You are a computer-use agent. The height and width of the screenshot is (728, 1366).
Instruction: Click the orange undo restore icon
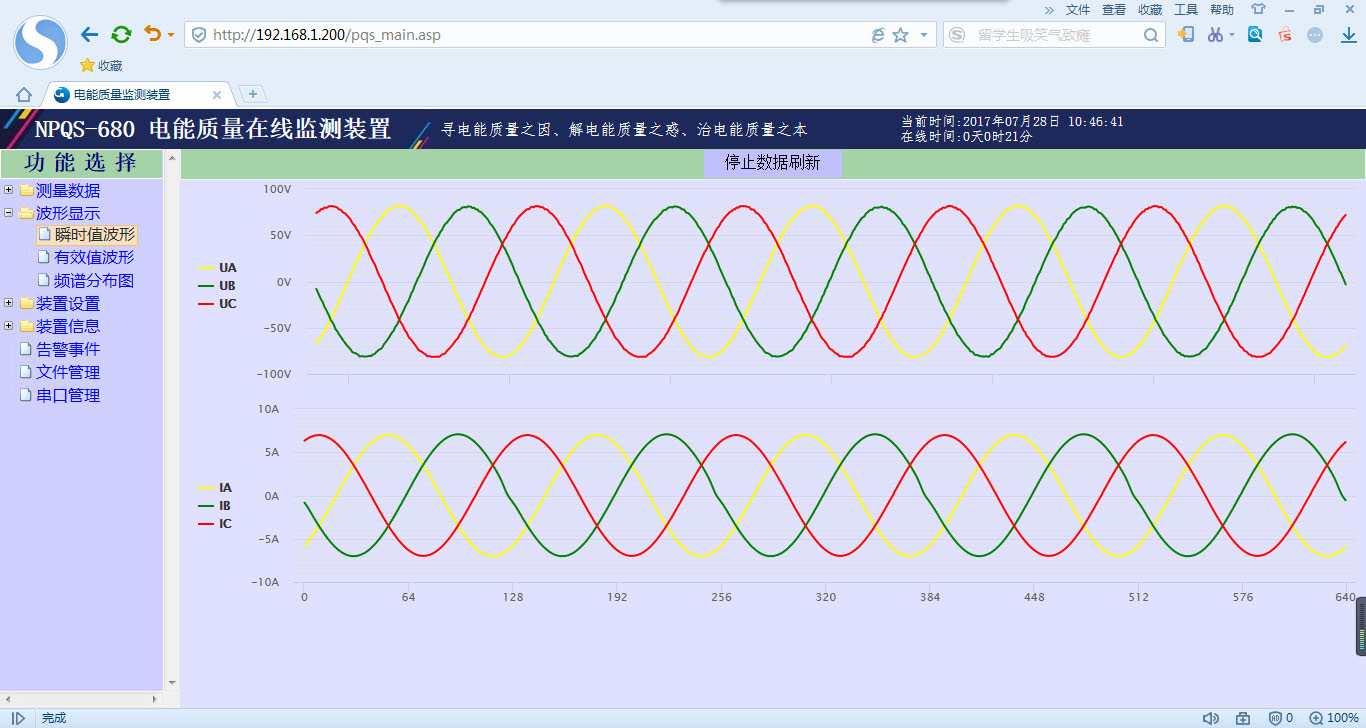click(x=153, y=34)
